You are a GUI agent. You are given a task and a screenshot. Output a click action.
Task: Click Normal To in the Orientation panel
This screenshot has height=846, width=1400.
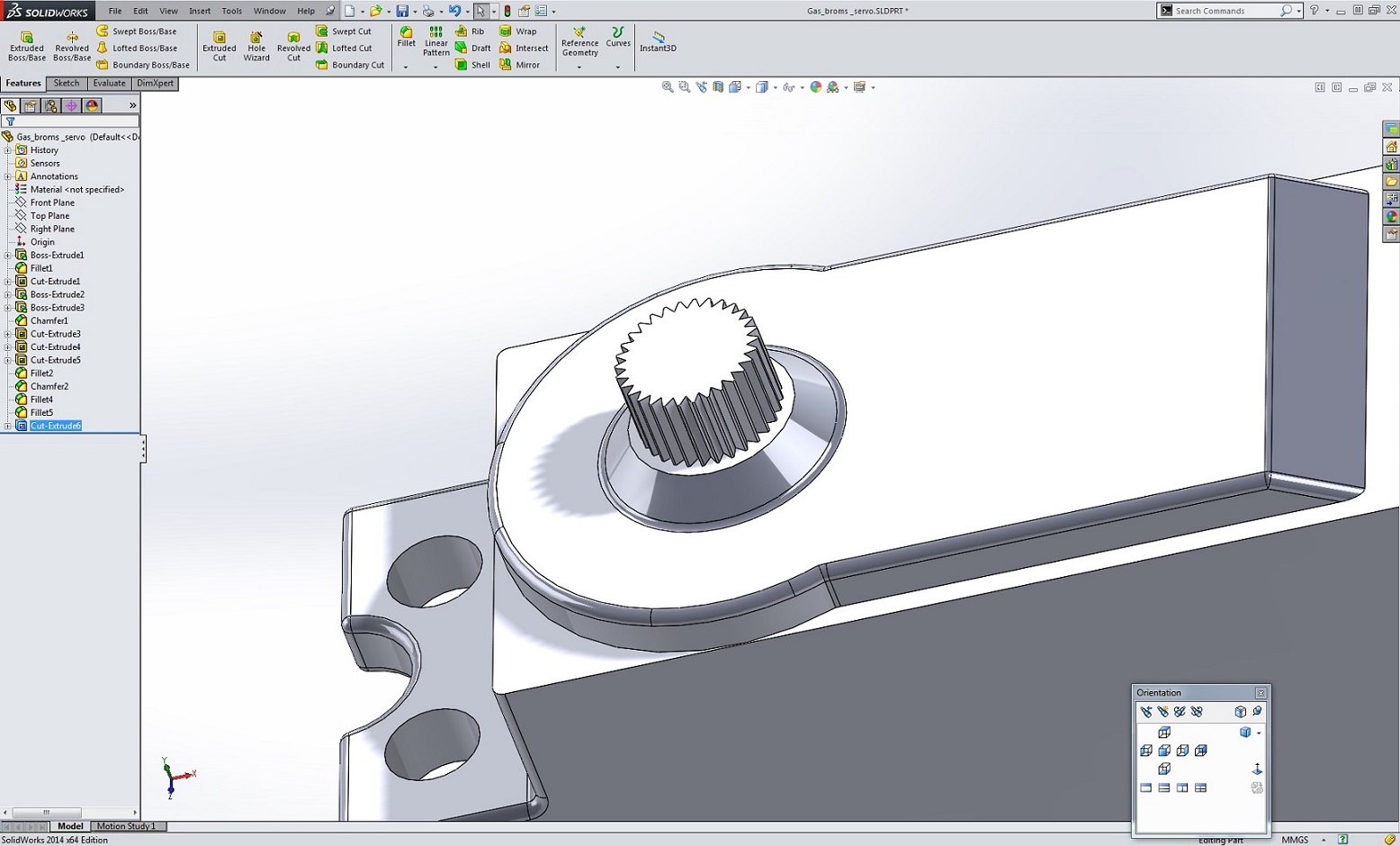pos(1257,769)
